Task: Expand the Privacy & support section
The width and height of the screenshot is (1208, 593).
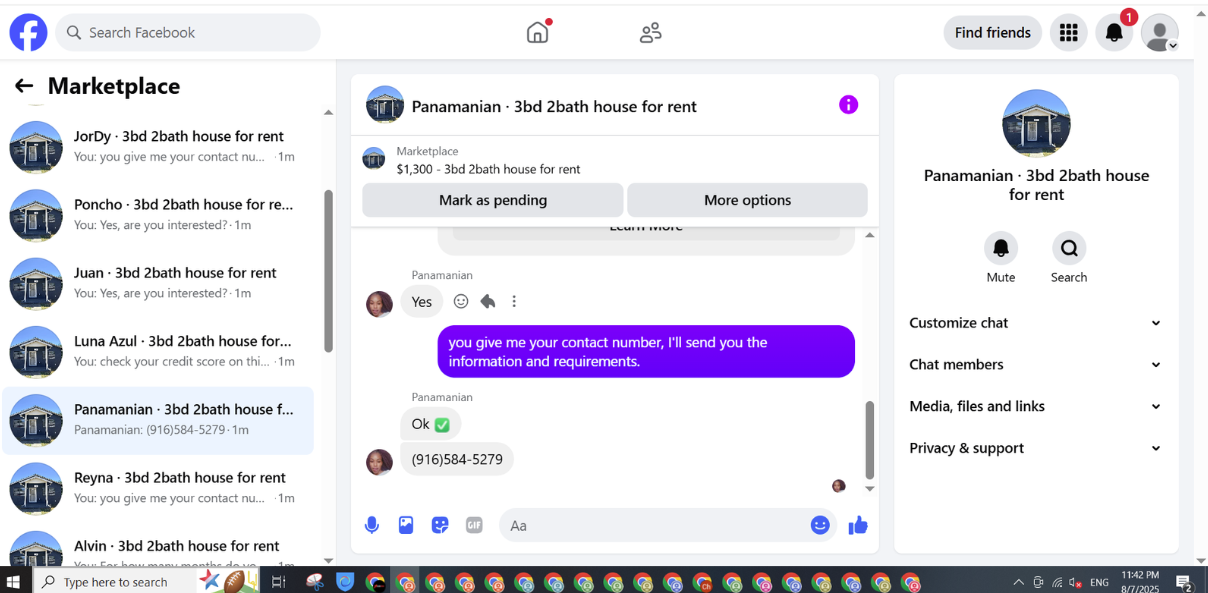Action: click(x=1036, y=449)
